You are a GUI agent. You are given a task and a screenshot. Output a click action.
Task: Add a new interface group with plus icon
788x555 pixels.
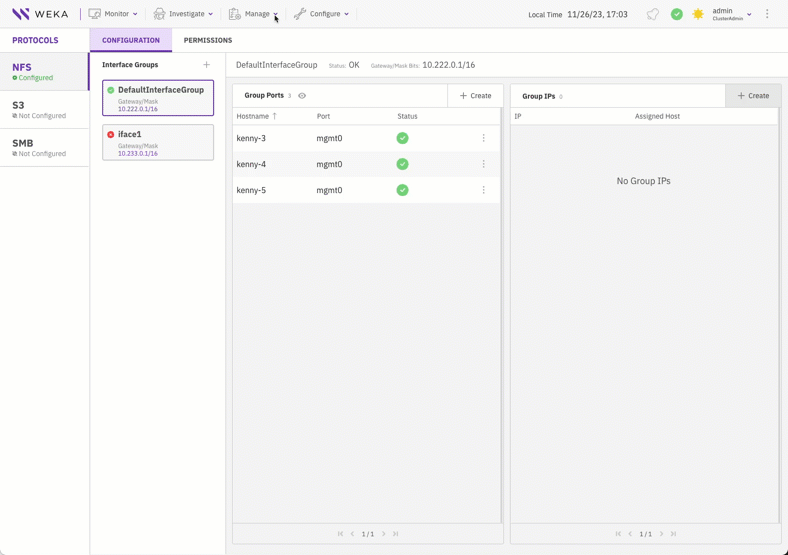click(207, 65)
